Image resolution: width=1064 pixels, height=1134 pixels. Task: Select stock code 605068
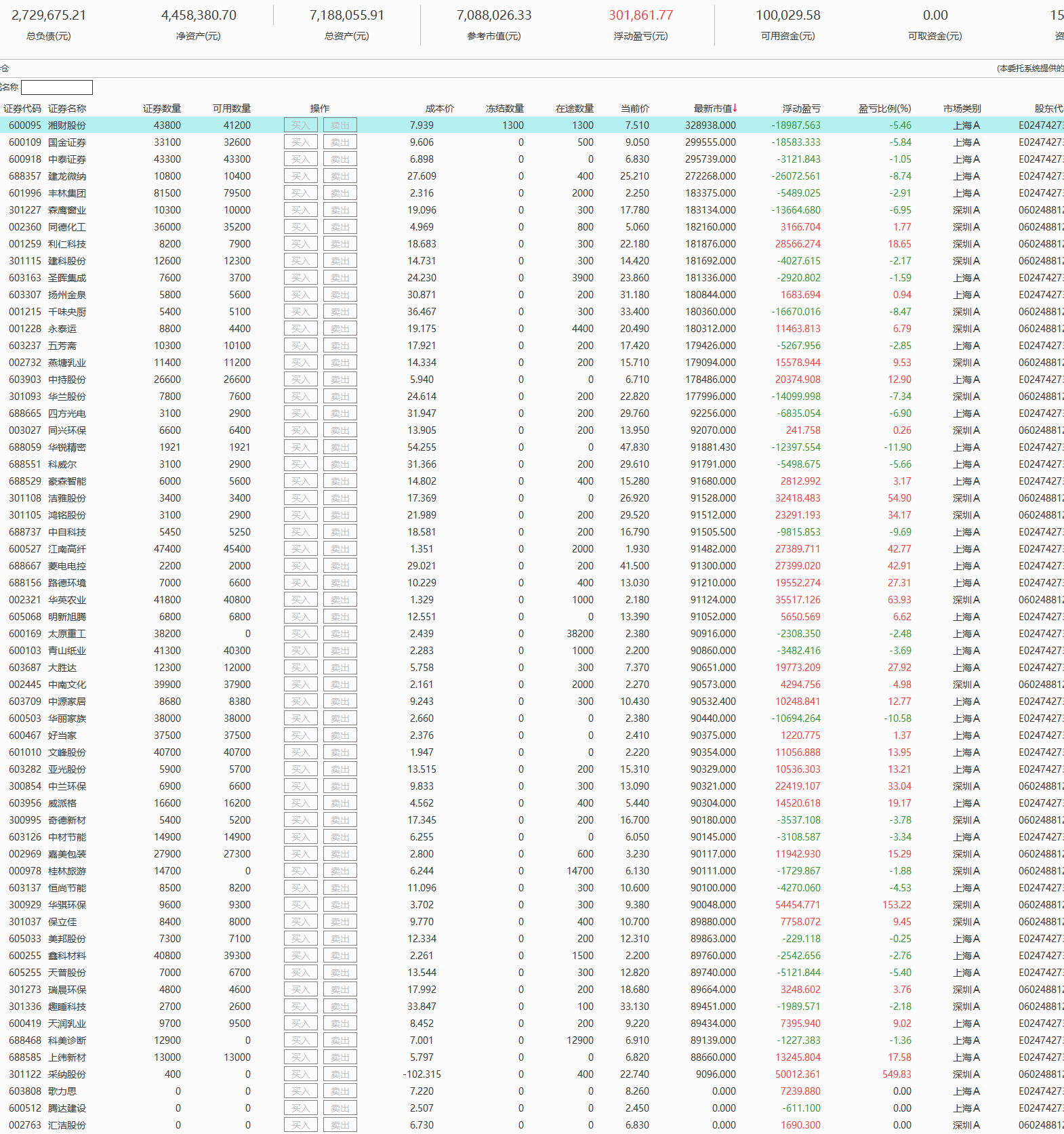pyautogui.click(x=25, y=617)
